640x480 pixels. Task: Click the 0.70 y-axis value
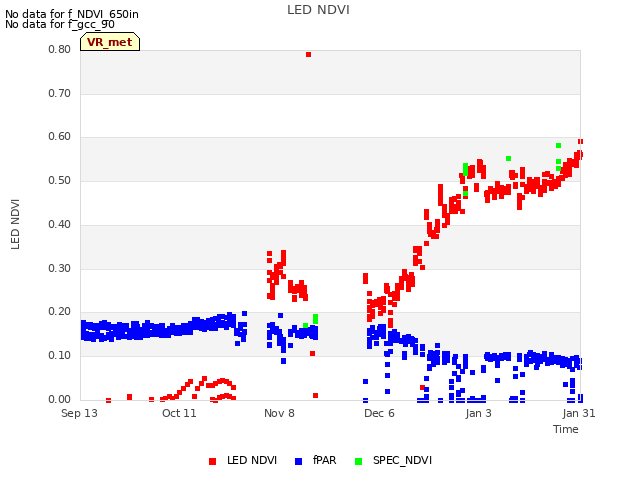pyautogui.click(x=60, y=93)
